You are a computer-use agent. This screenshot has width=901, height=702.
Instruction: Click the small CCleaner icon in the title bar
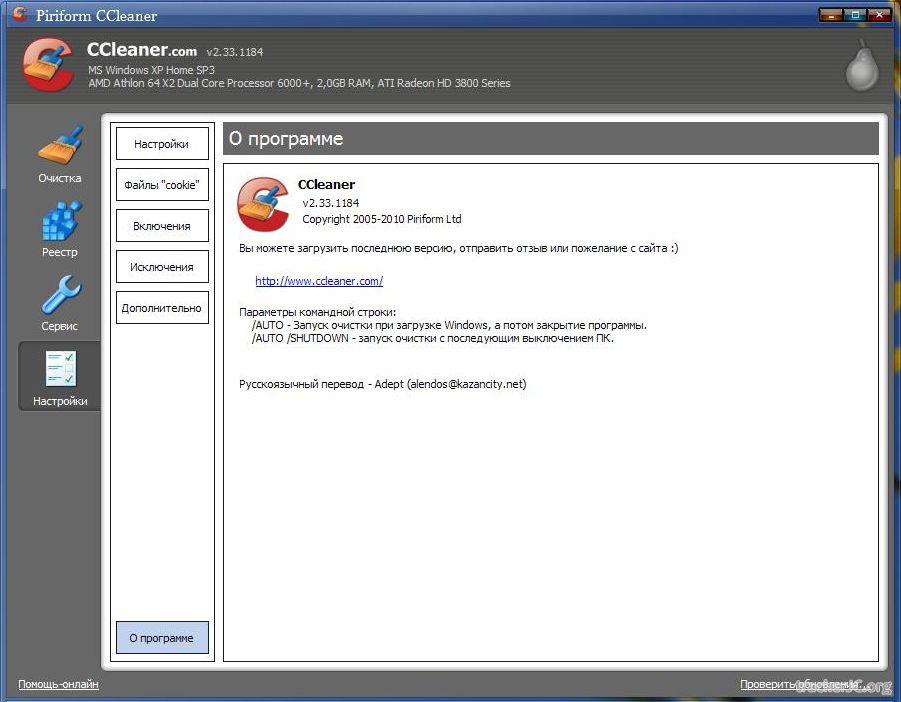[x=19, y=15]
